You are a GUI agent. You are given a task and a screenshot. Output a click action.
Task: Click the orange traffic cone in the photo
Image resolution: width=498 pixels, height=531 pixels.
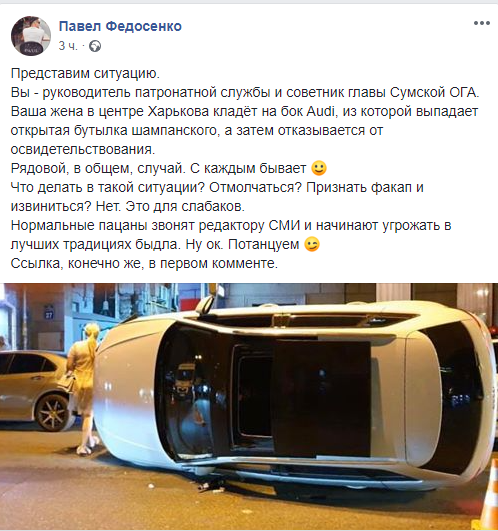(x=490, y=498)
